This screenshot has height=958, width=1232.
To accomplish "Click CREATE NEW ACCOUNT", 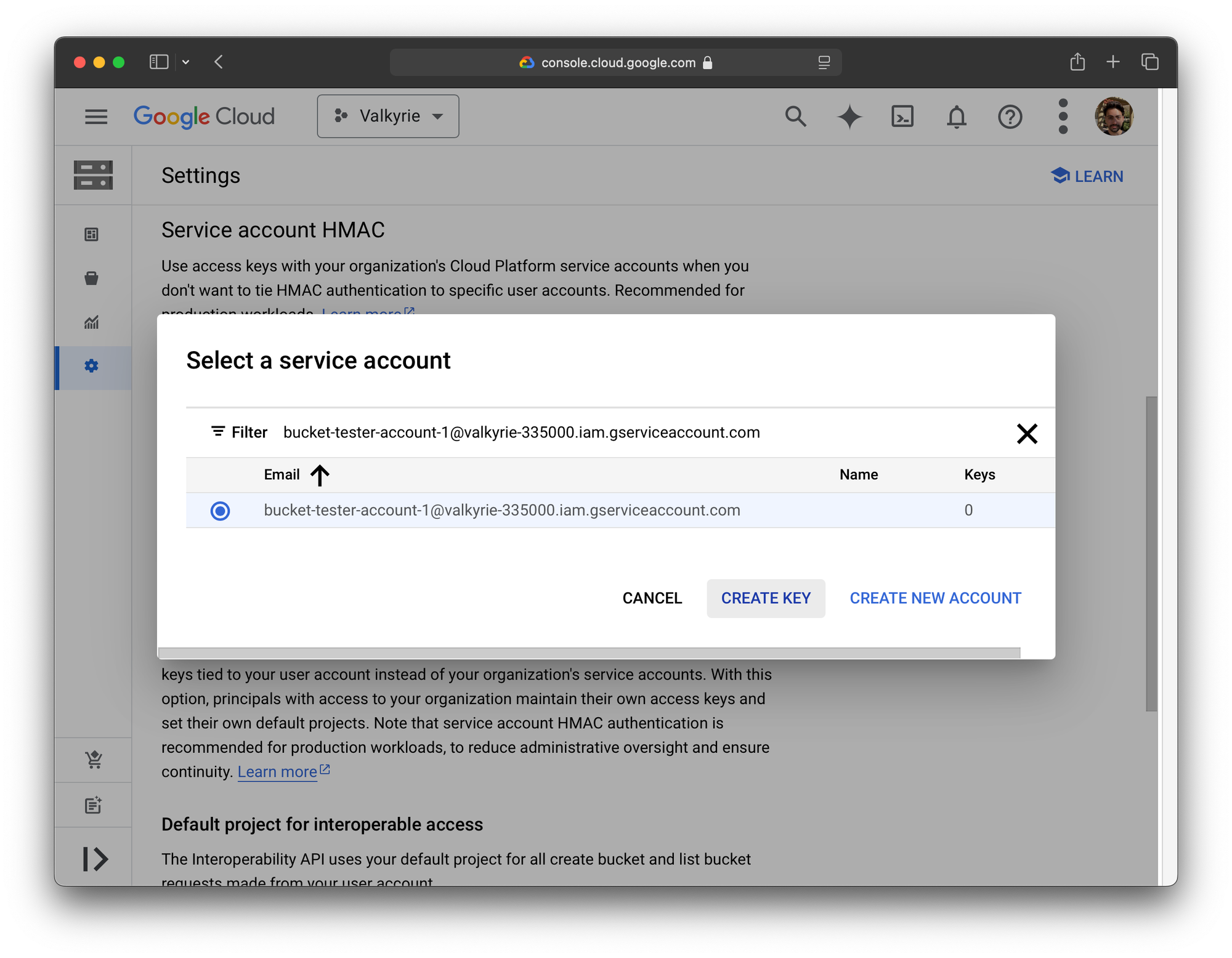I will point(935,598).
